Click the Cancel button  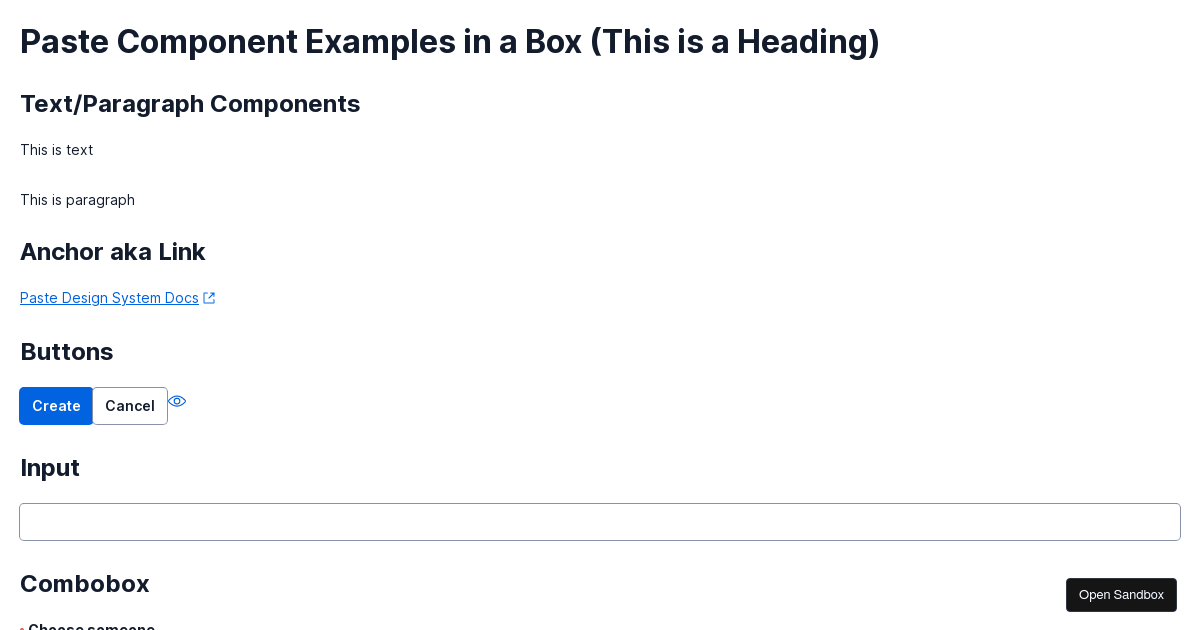pyautogui.click(x=130, y=406)
